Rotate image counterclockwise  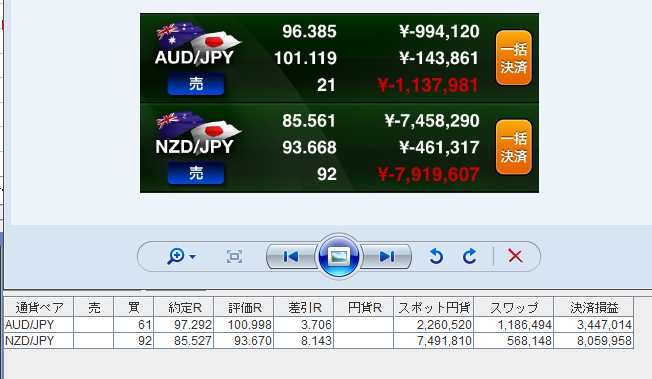click(436, 256)
